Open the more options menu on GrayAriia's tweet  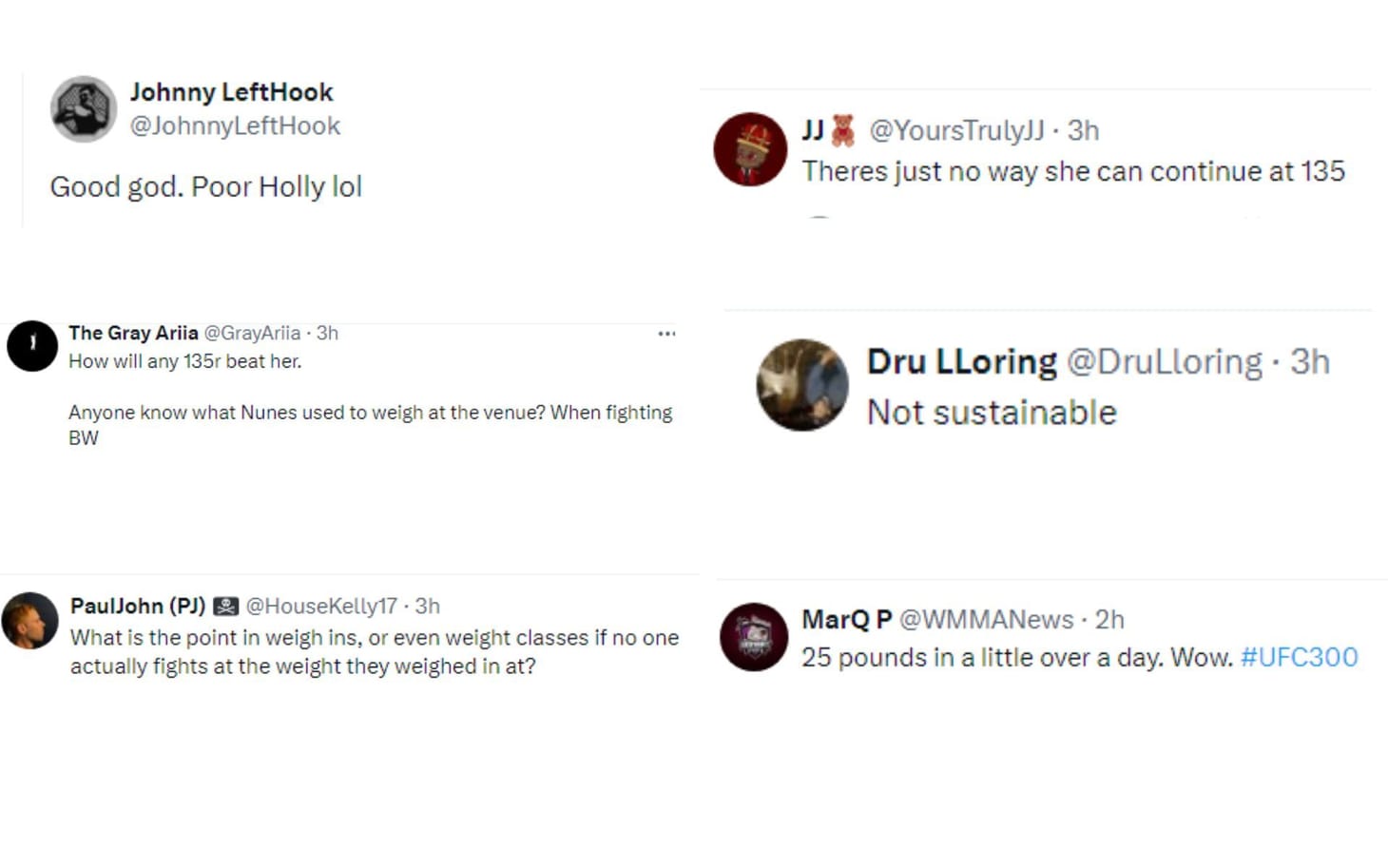coord(666,332)
